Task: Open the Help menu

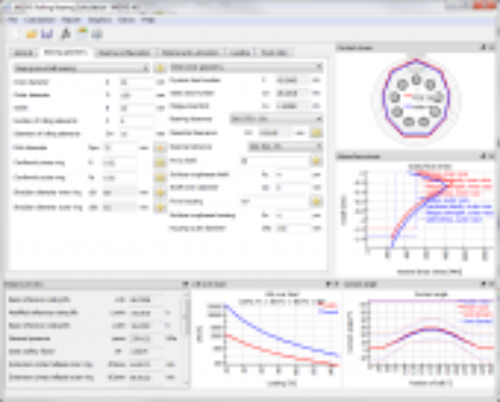Action: coord(148,20)
